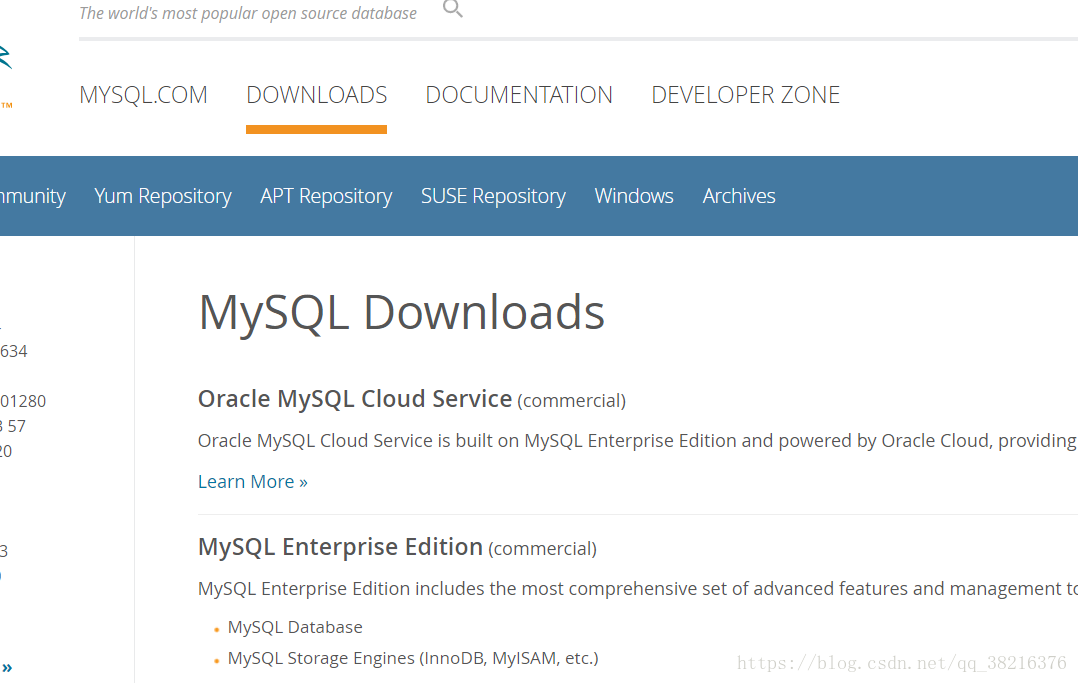Screen dimensions: 1078x683
Task: Click the sidebar double-chevron » link
Action: (x=7, y=667)
